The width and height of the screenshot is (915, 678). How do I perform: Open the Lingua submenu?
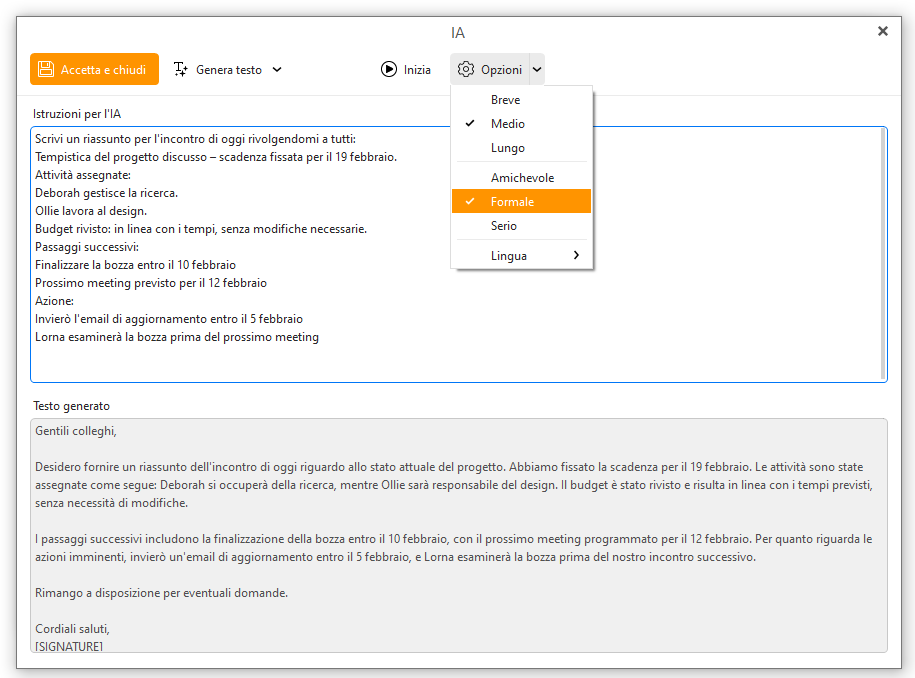point(522,256)
